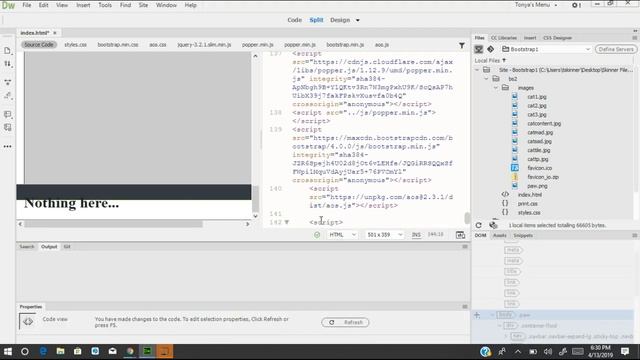Switch to the CSS Designer panel tab
Viewport: 640px width, 360px height.
pos(557,38)
